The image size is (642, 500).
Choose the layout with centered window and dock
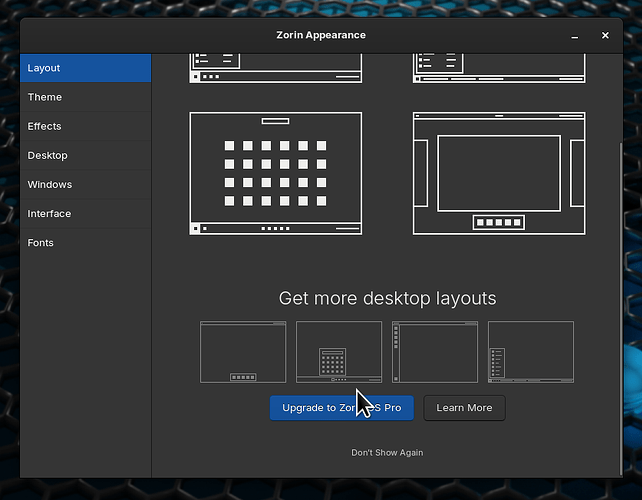click(x=499, y=173)
